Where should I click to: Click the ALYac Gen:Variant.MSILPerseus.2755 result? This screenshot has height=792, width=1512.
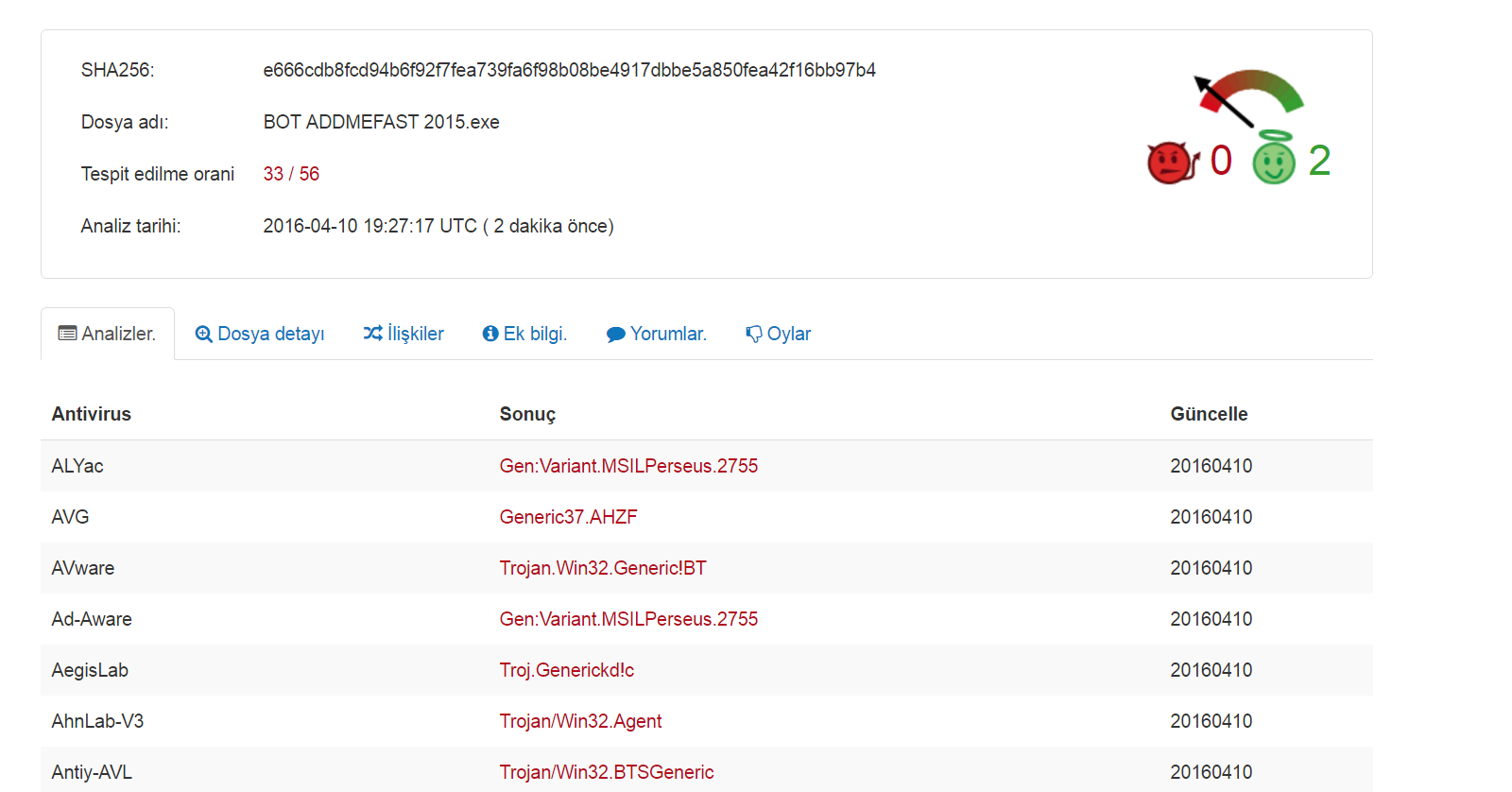[x=628, y=466]
